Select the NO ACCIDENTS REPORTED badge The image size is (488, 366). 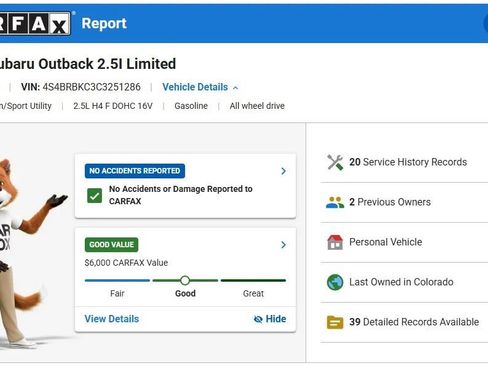[x=135, y=171]
